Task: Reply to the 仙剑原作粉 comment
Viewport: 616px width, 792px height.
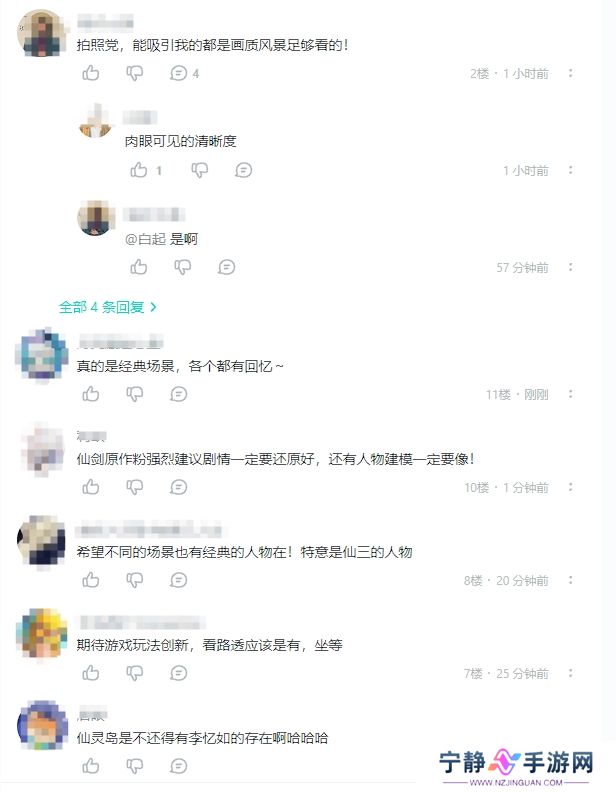Action: click(179, 487)
